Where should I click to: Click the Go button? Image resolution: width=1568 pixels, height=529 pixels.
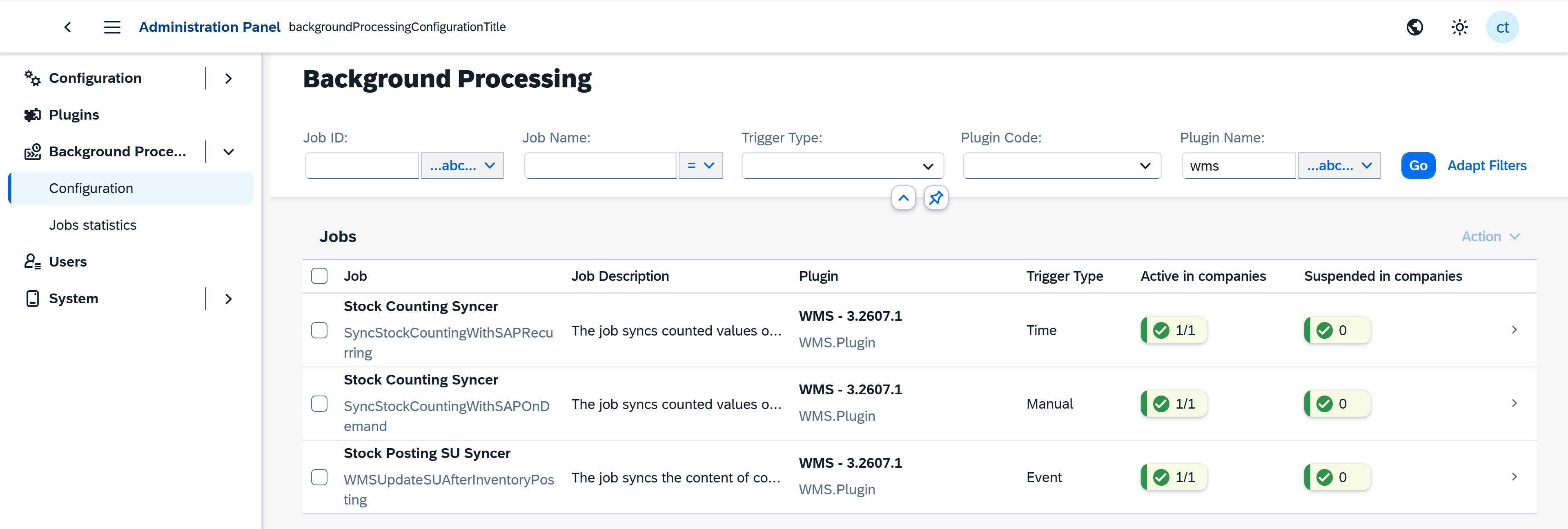(x=1418, y=166)
